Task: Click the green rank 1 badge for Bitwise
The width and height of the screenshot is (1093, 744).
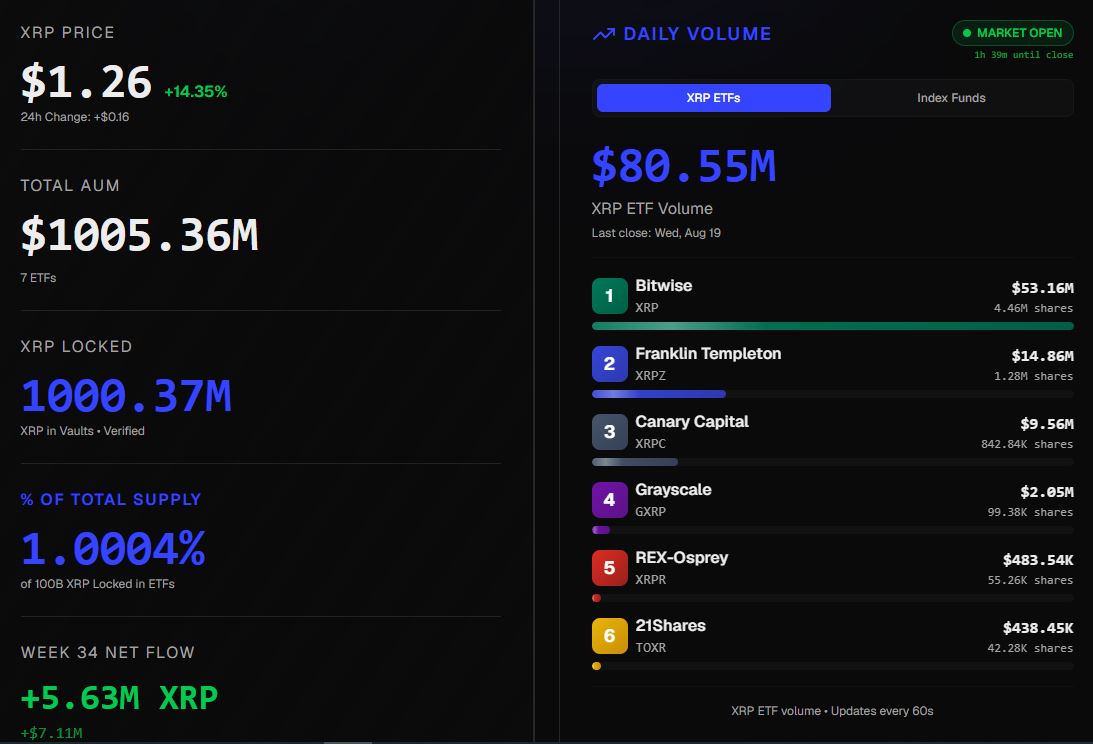Action: pos(609,296)
